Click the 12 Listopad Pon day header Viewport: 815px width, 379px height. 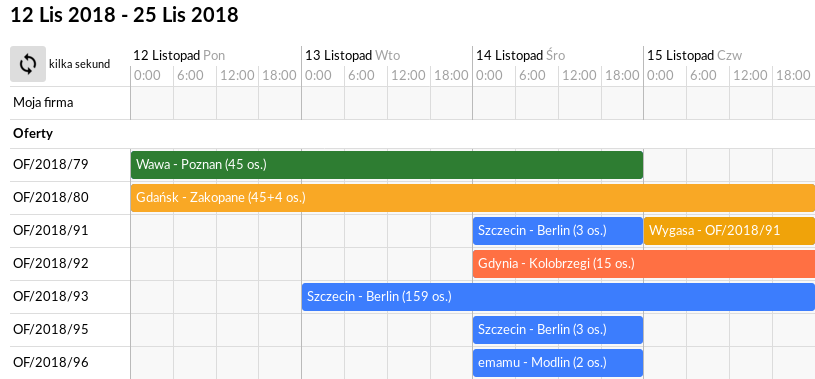[x=179, y=55]
